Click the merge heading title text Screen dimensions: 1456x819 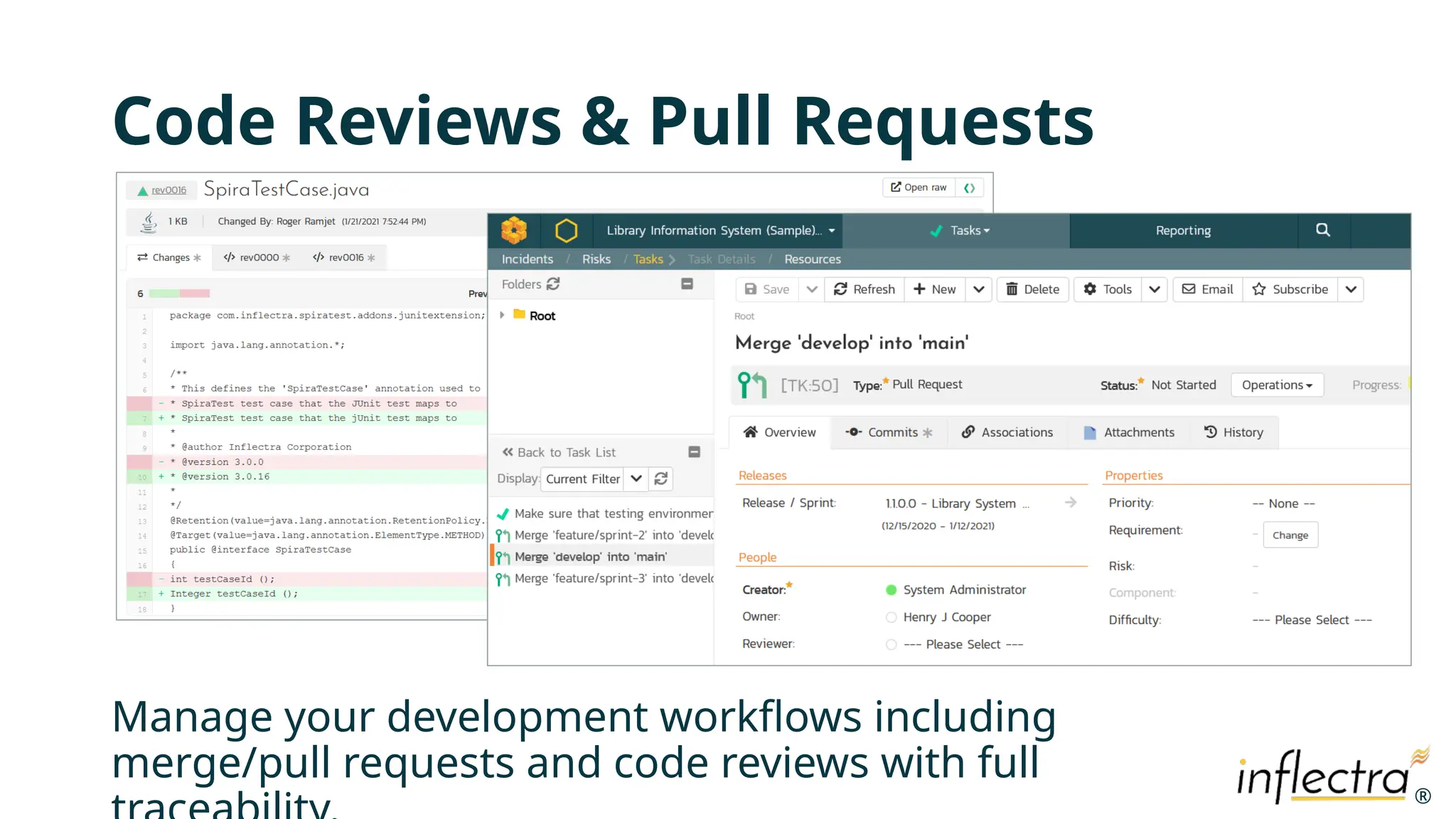[852, 343]
